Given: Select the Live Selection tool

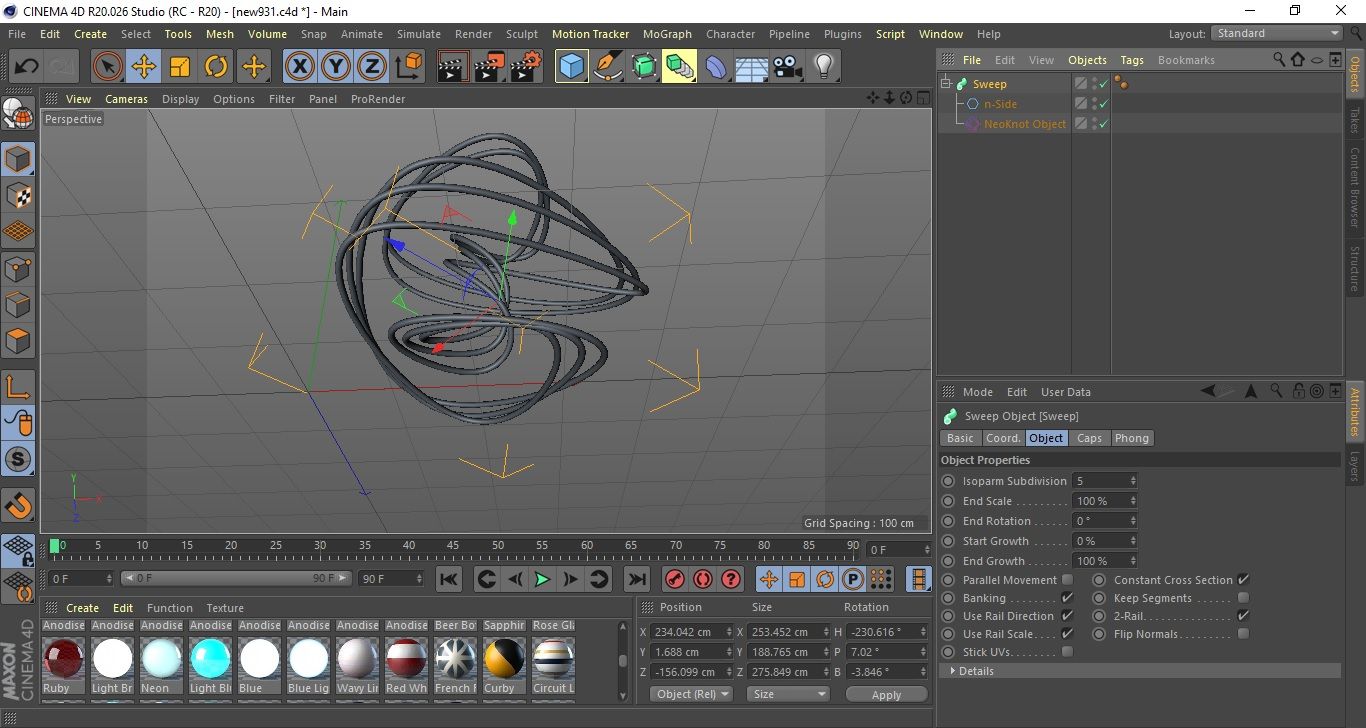Looking at the screenshot, I should (x=108, y=67).
